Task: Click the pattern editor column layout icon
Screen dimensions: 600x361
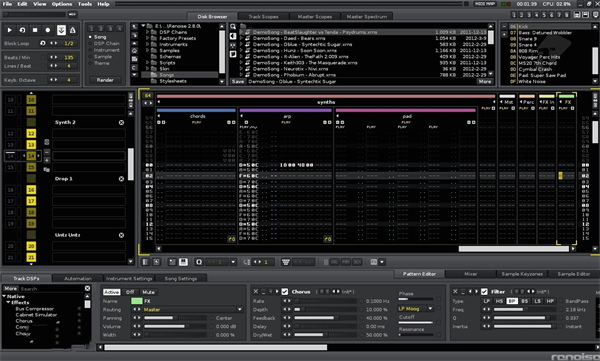Action: 145,262
